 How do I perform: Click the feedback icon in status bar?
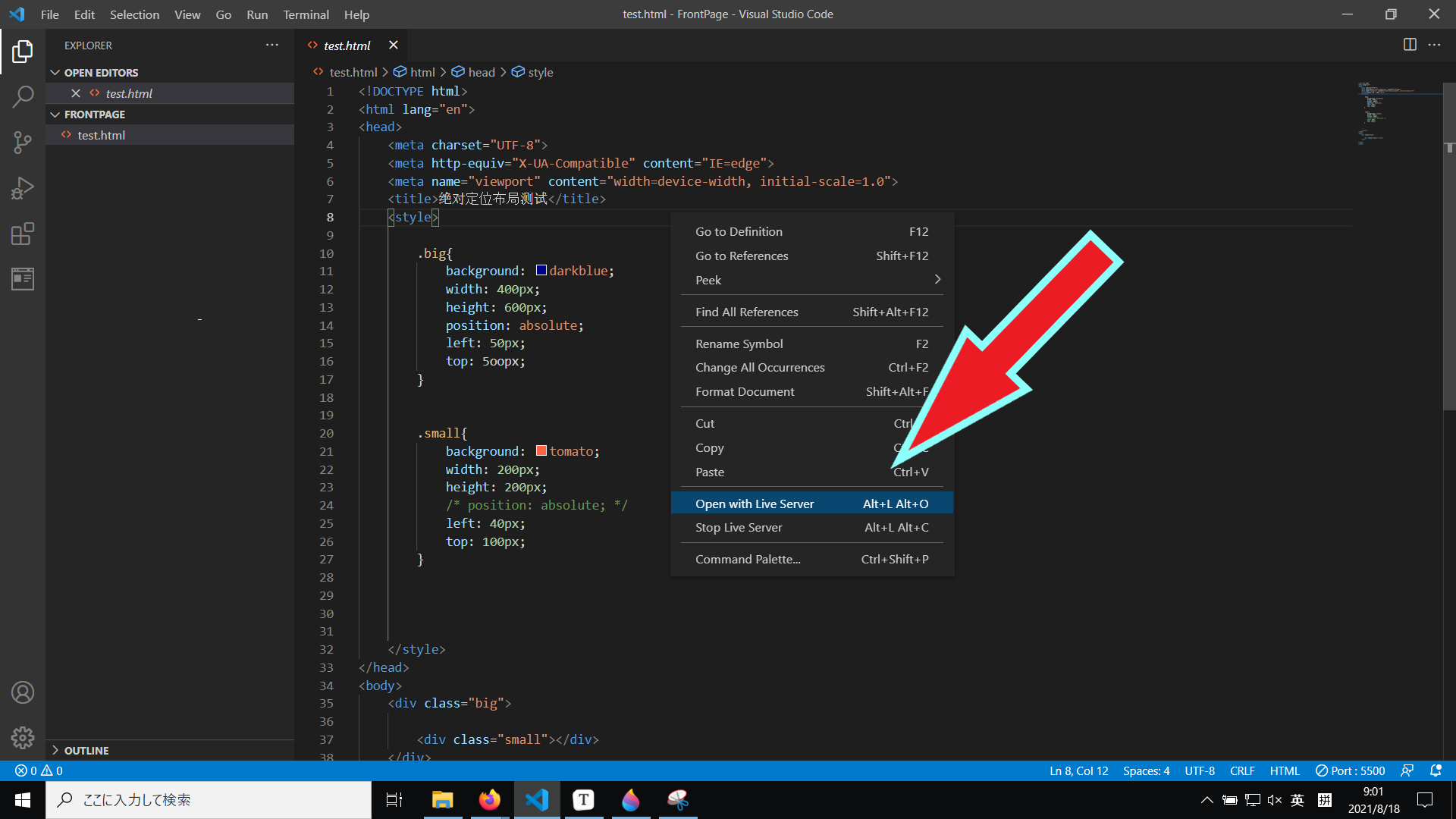[x=1407, y=770]
